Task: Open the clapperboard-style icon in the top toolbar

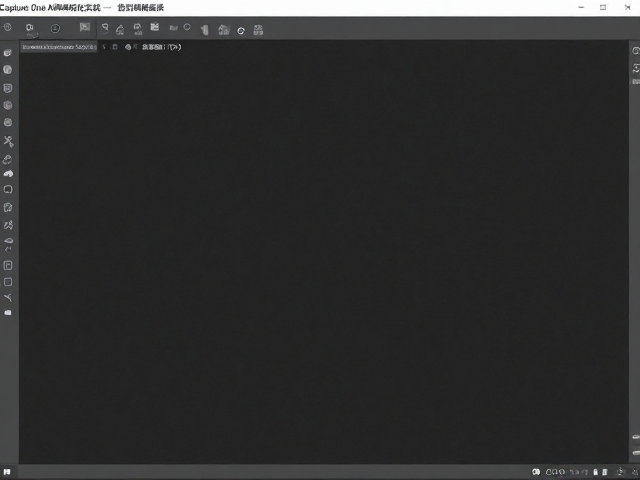Action: (154, 27)
